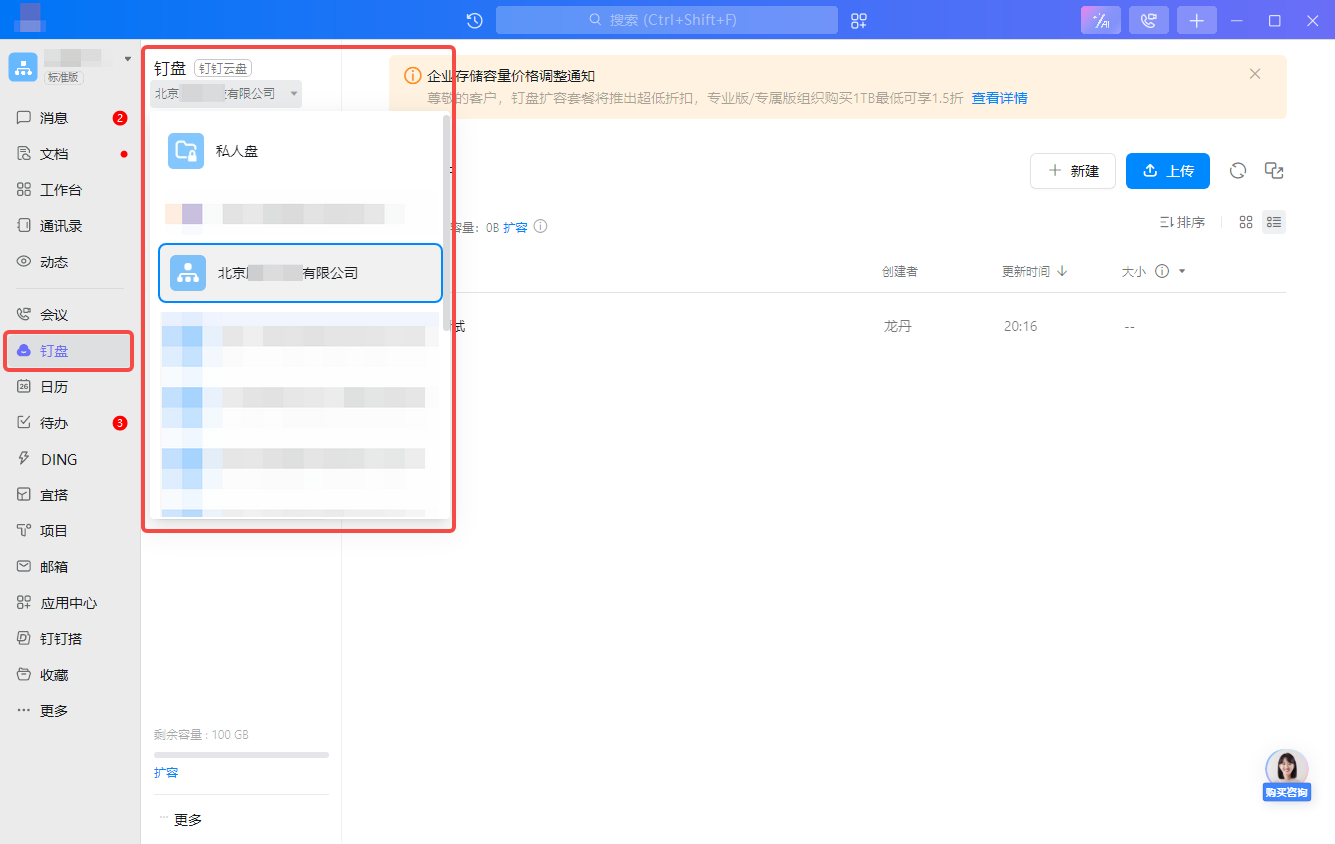Click 扩容 link next to capacity 0B

[515, 227]
